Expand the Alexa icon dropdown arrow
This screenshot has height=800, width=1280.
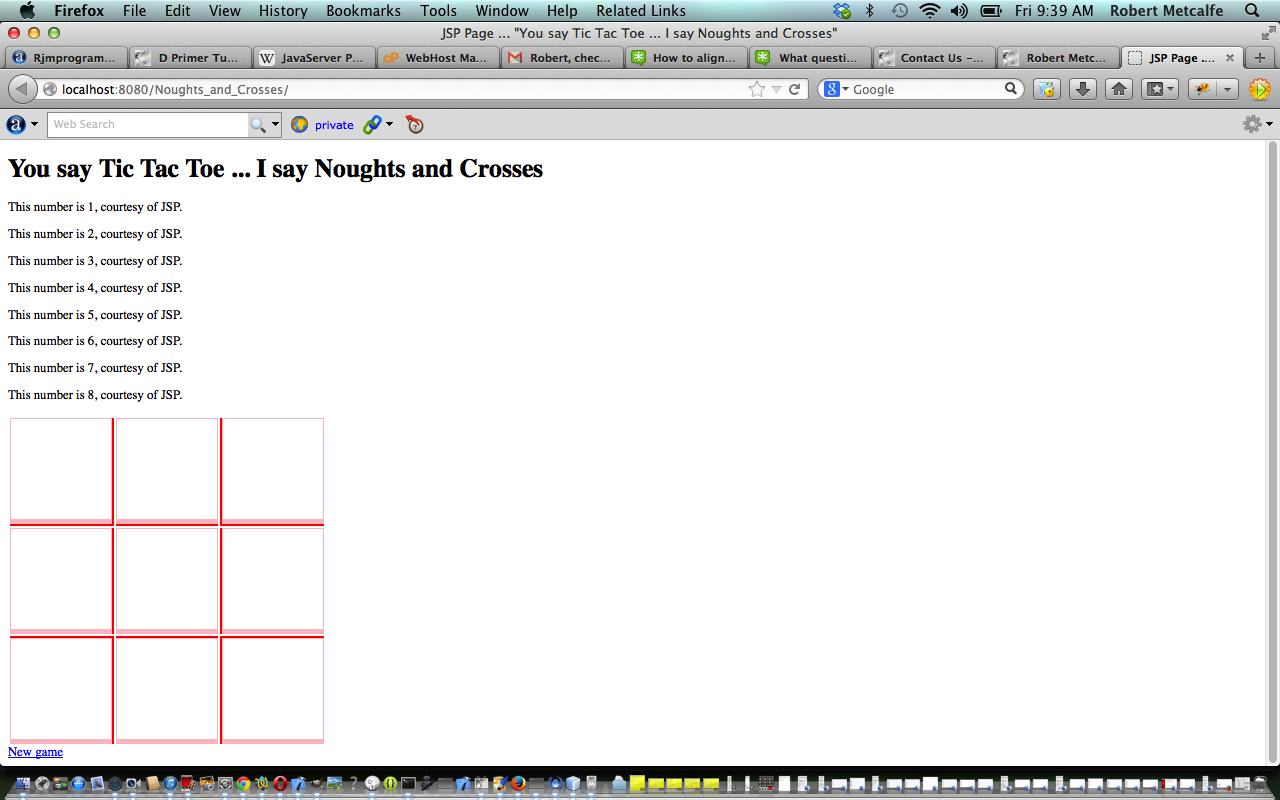click(34, 124)
